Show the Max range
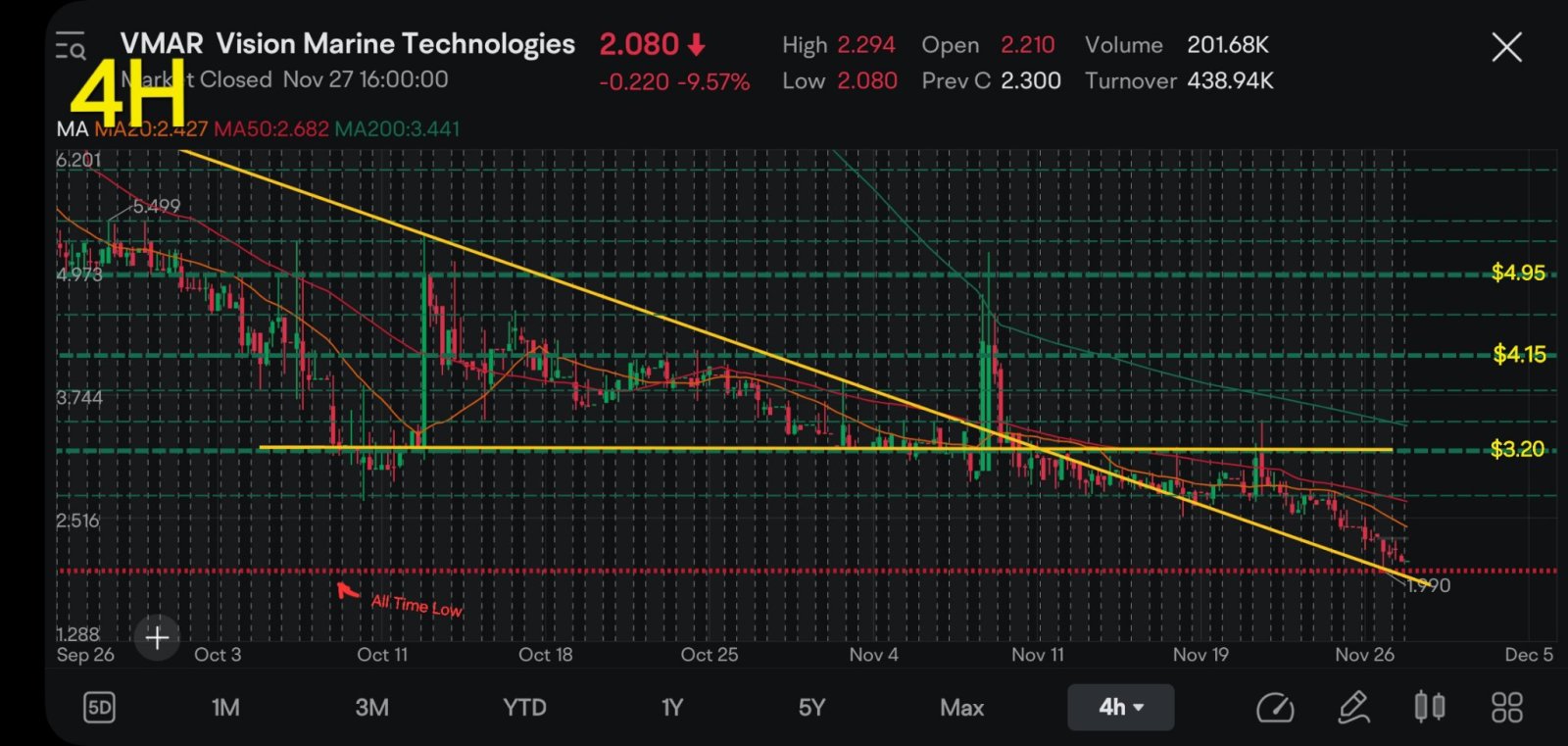Screen dimensions: 1568x746 pos(961,707)
